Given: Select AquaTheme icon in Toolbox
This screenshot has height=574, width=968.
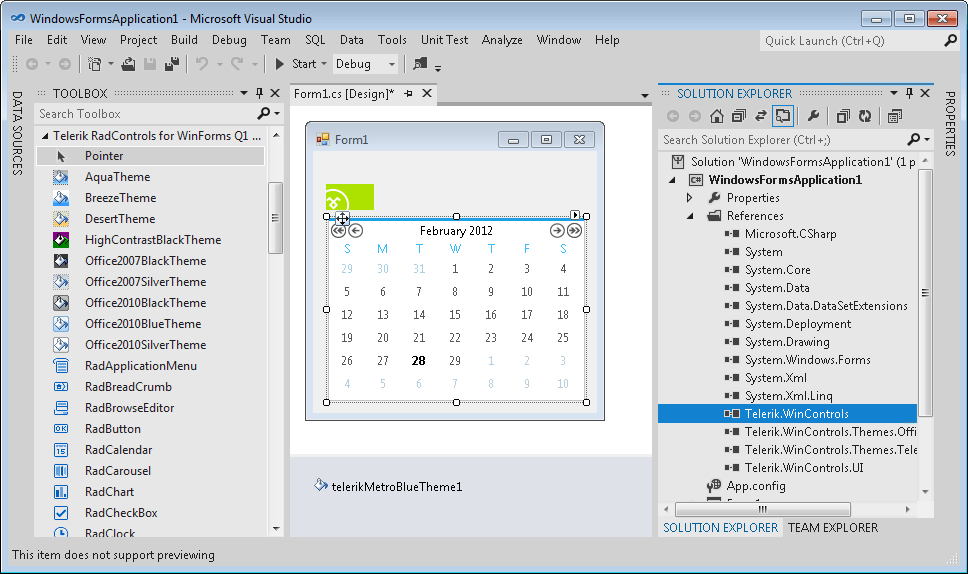Looking at the screenshot, I should pos(60,177).
